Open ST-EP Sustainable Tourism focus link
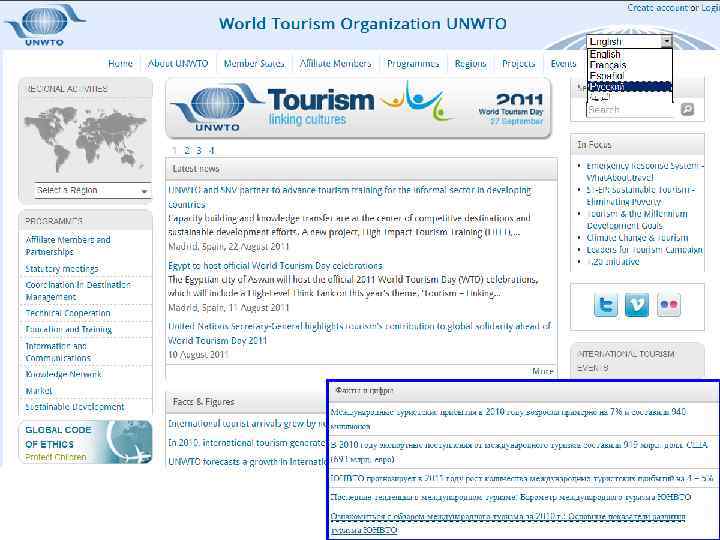Image resolution: width=720 pixels, height=540 pixels. click(x=640, y=196)
